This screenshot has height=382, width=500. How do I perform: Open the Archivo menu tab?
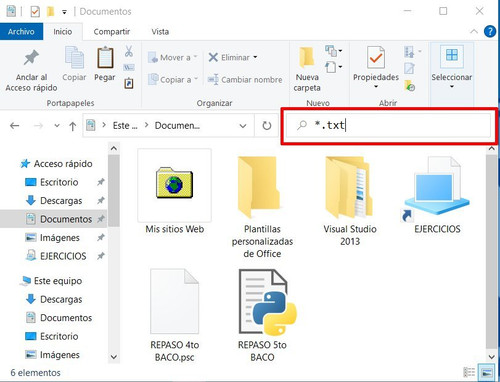[x=21, y=32]
